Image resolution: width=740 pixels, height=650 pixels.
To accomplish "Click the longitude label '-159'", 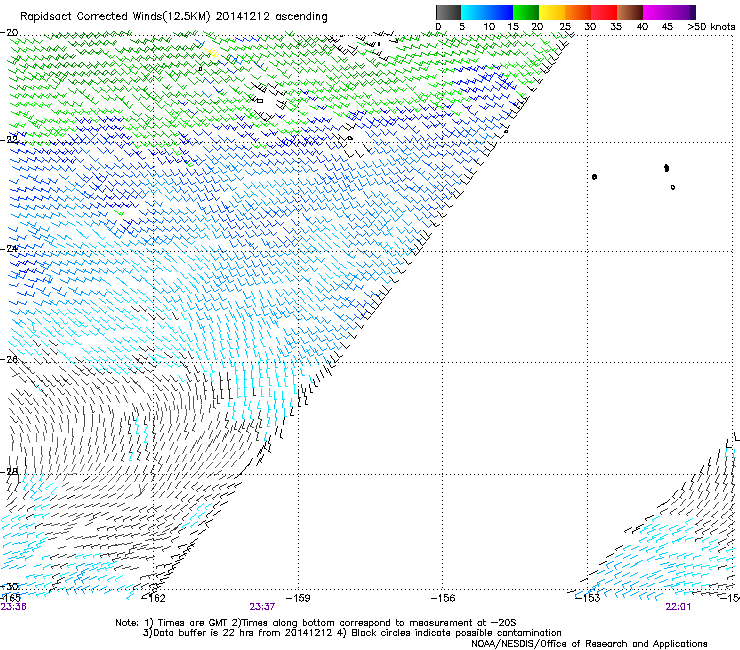I will [x=298, y=599].
